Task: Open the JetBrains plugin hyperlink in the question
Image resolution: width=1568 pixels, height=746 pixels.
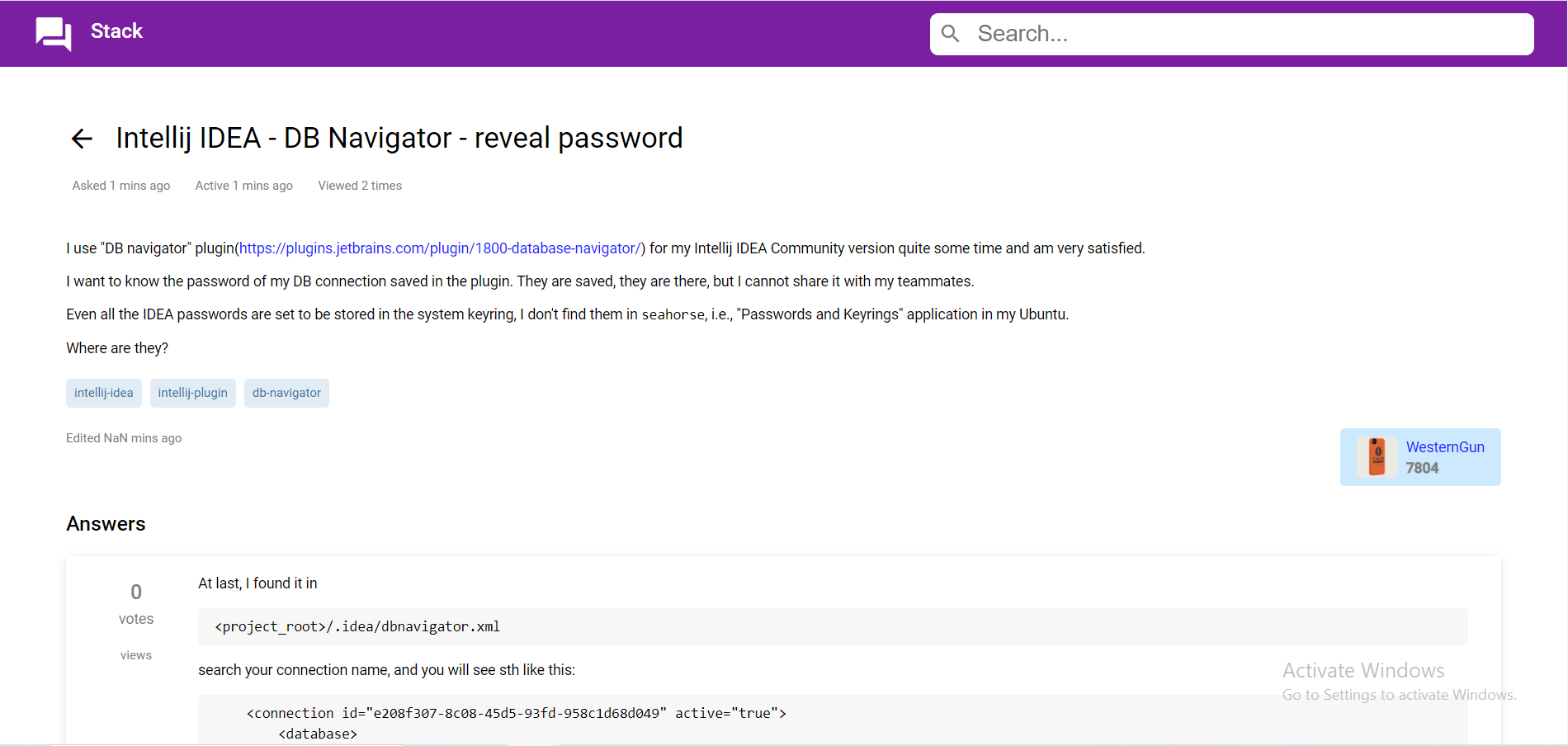Action: coord(441,248)
